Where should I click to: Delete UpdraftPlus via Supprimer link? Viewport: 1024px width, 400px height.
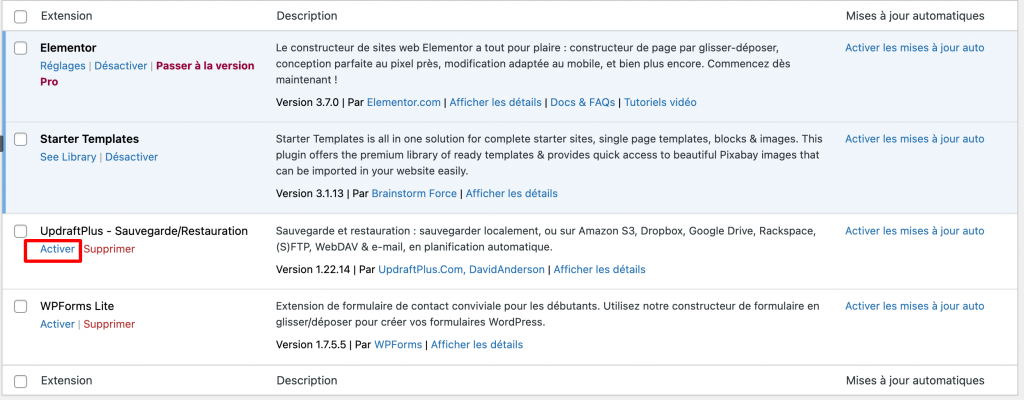pyautogui.click(x=109, y=249)
